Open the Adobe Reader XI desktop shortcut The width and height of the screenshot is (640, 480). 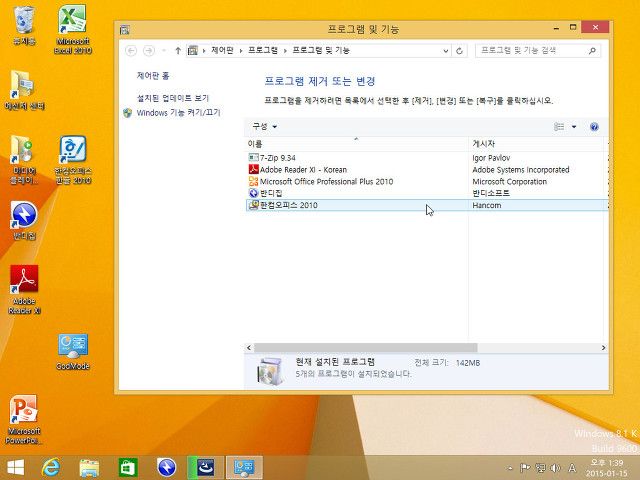click(24, 289)
